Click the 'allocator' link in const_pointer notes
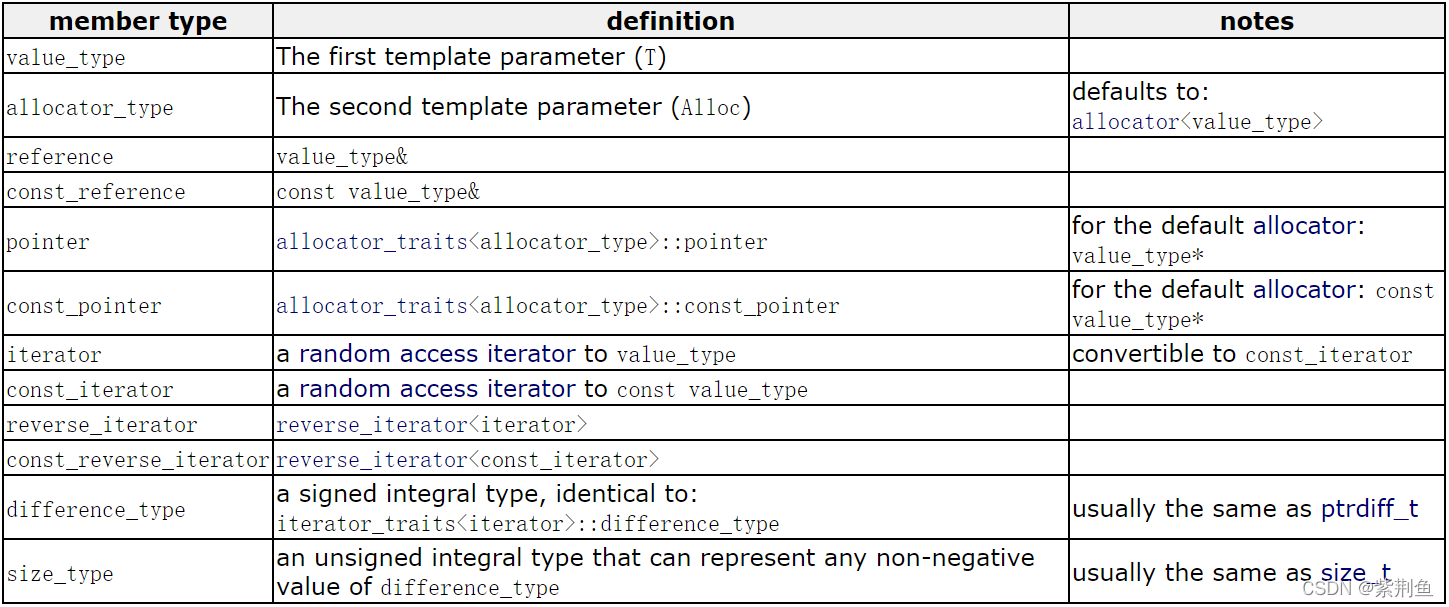The width and height of the screenshot is (1449, 607). click(x=1305, y=290)
